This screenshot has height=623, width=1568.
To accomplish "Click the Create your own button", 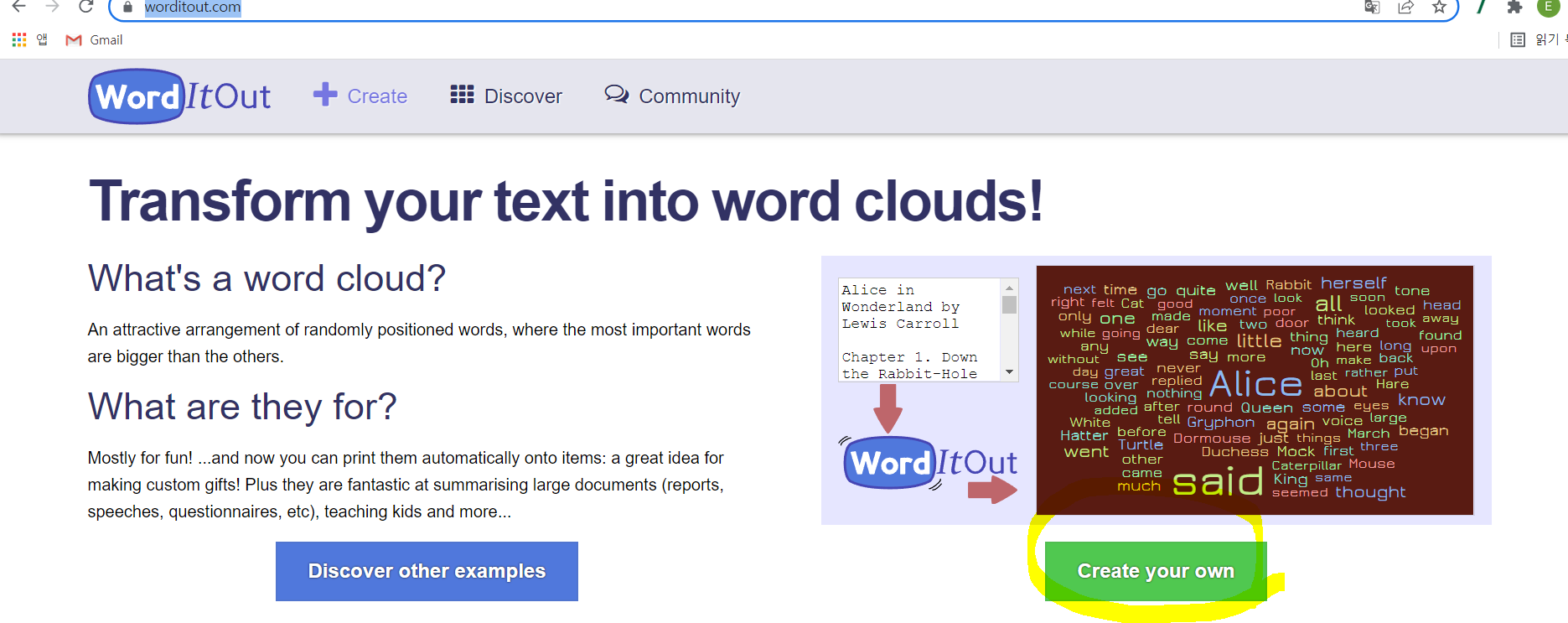I will point(1156,571).
